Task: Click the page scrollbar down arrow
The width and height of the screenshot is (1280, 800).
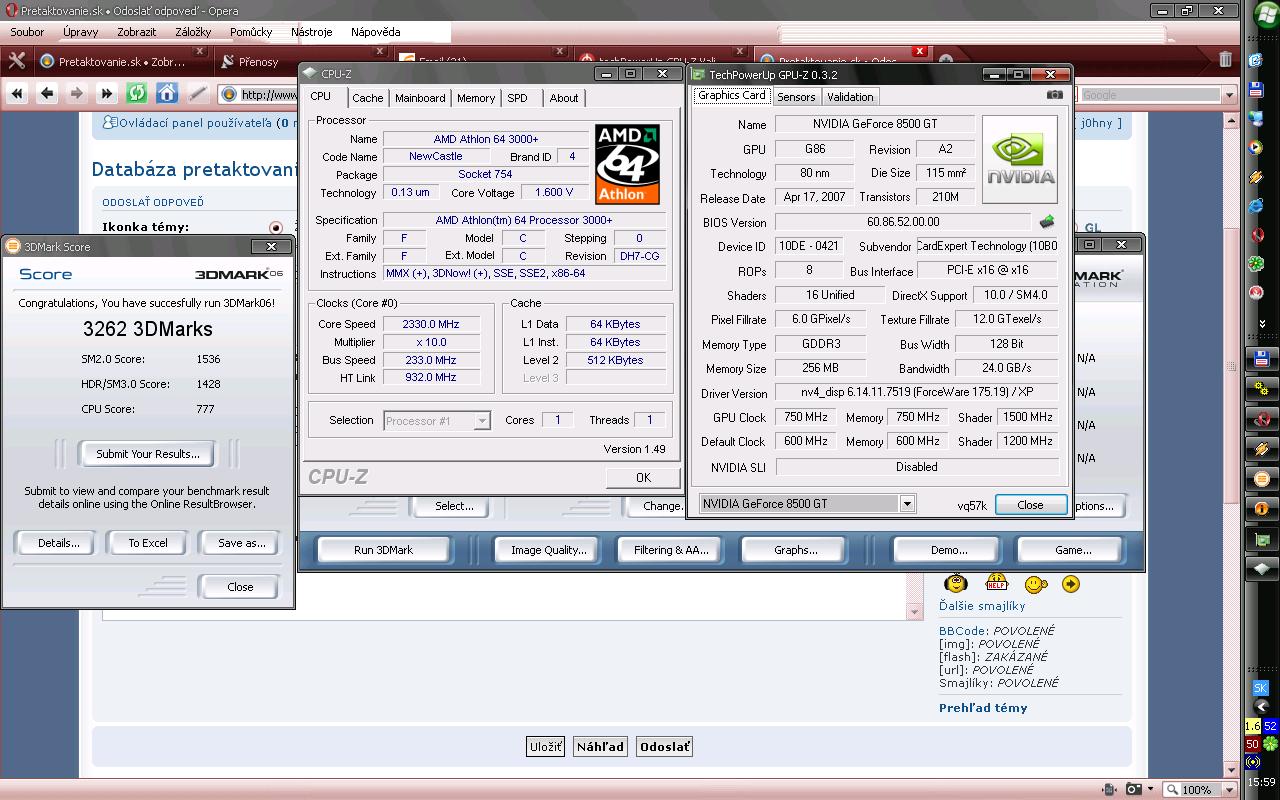Action: (1233, 770)
